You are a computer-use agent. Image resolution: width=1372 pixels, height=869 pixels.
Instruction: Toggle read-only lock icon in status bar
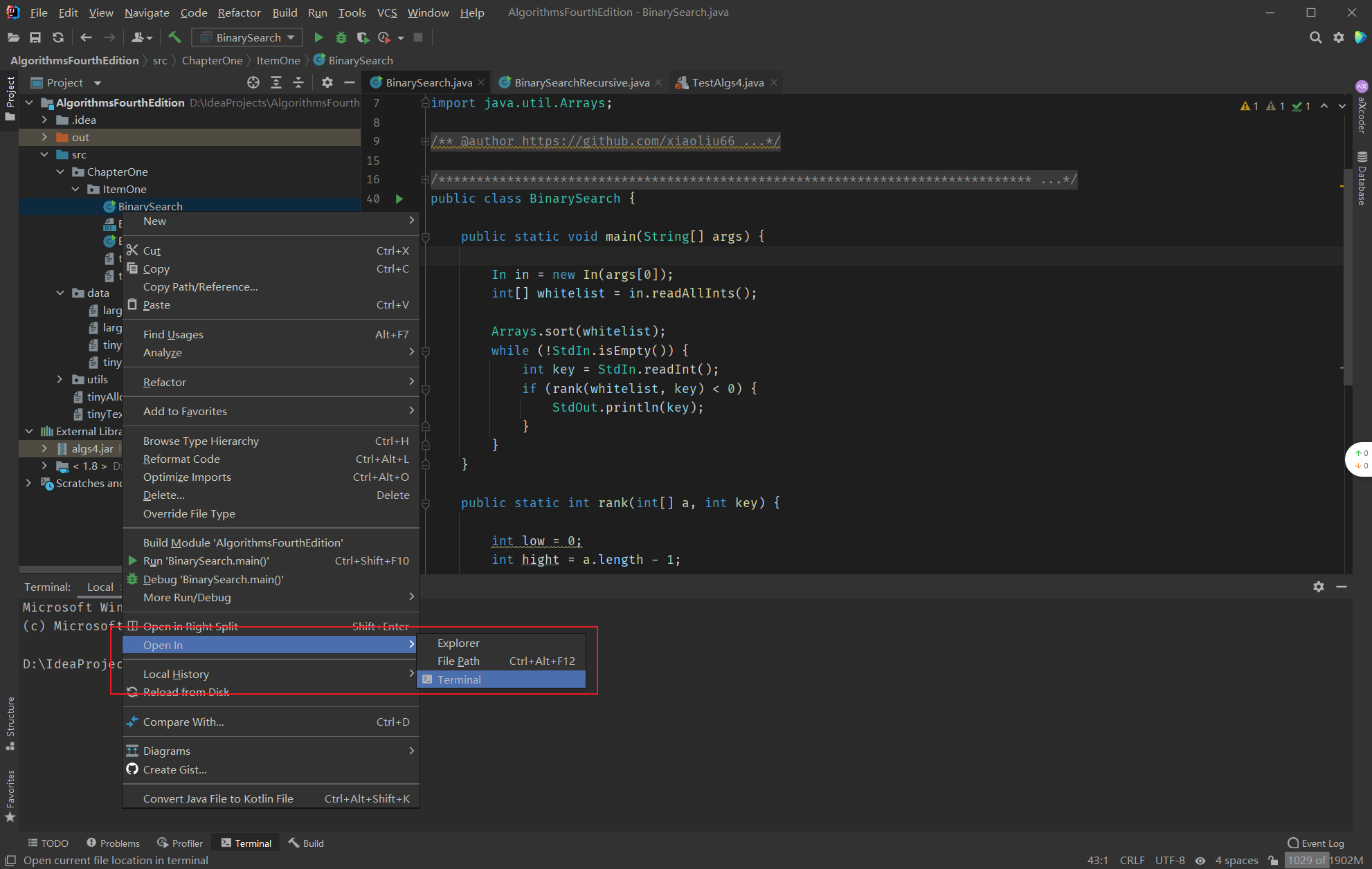1273,860
